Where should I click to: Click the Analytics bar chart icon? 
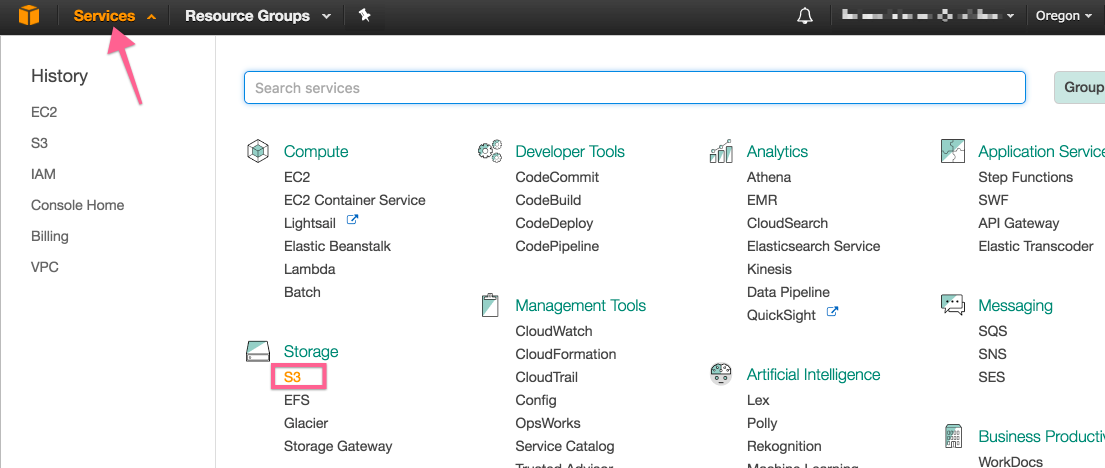tap(721, 151)
